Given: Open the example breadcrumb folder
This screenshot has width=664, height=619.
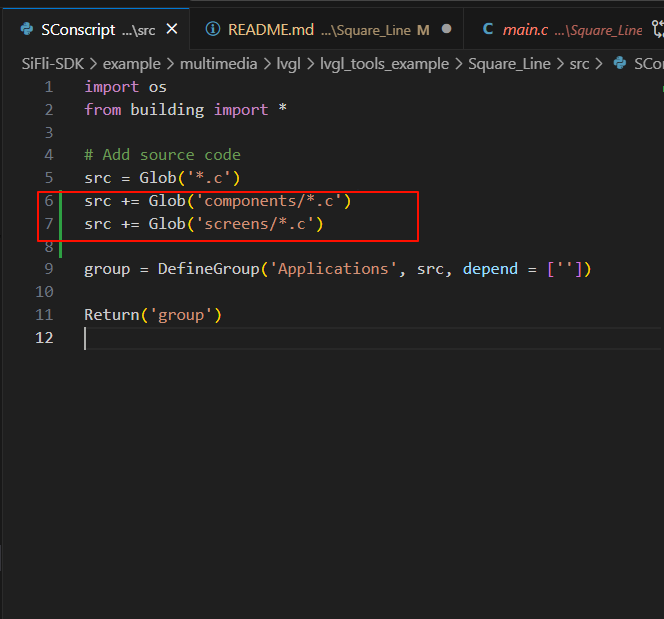Looking at the screenshot, I should click(x=133, y=63).
